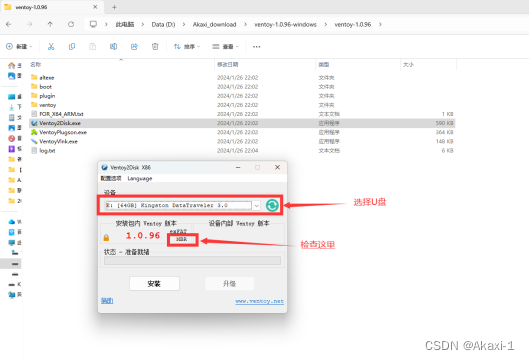Click the Network icon in the navigation pane
This screenshot has width=530, height=360.
(x=11, y=295)
